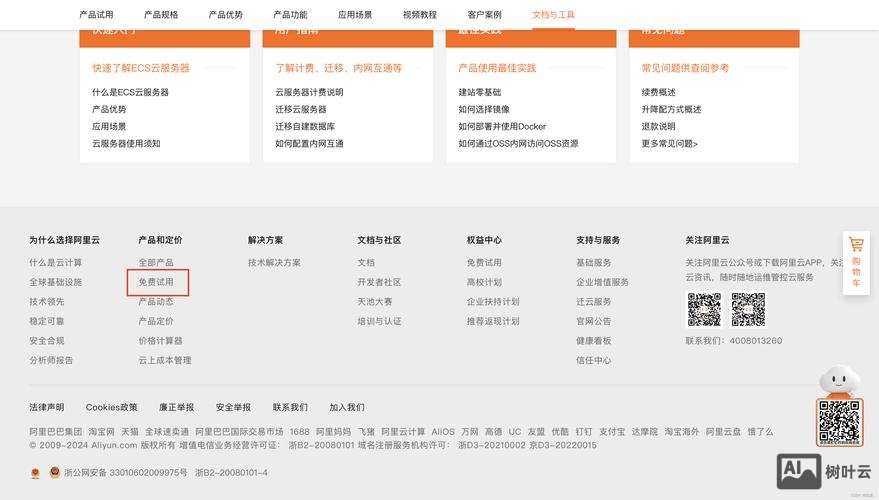
Task: Open 建站零基础 link
Action: 479,92
